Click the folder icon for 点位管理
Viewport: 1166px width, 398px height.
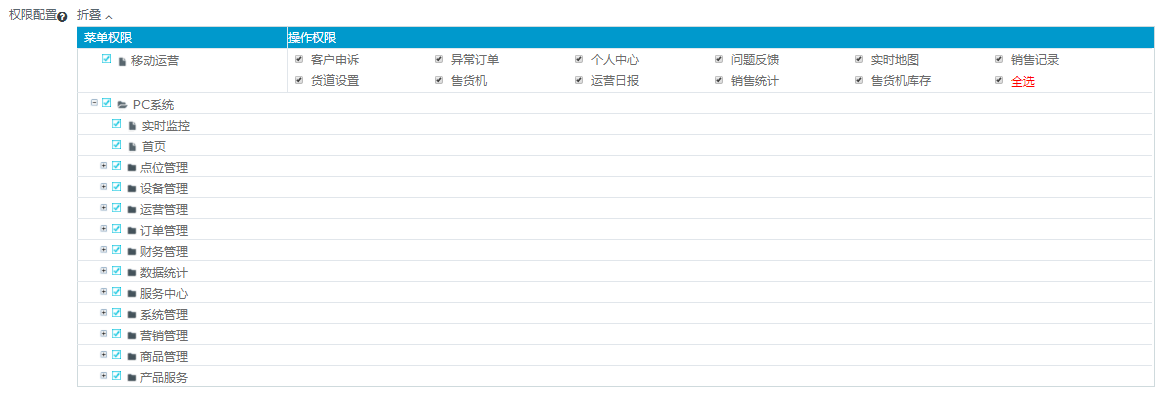click(x=132, y=168)
